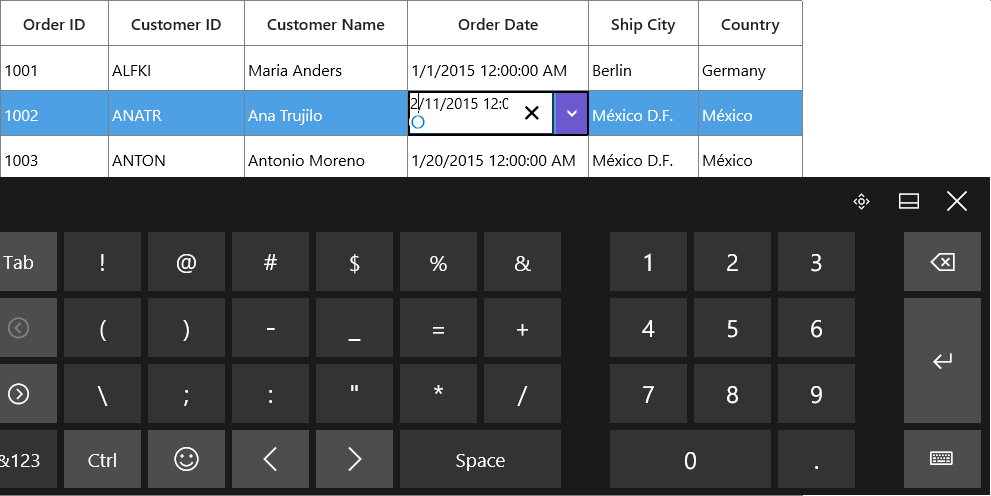Tap the left arrow cursor key
991x496 pixels.
click(271, 459)
